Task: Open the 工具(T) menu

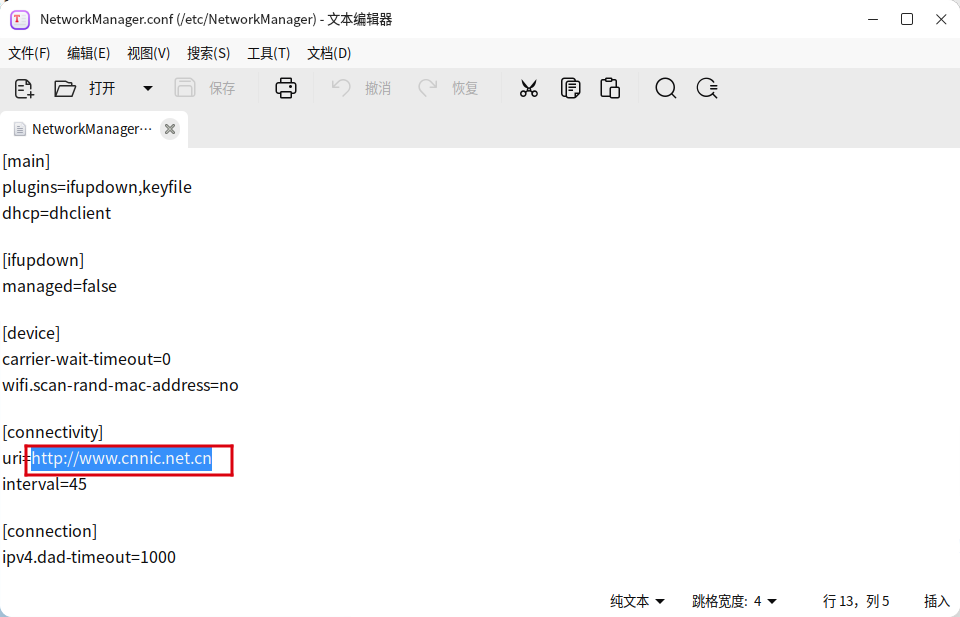Action: [x=268, y=53]
